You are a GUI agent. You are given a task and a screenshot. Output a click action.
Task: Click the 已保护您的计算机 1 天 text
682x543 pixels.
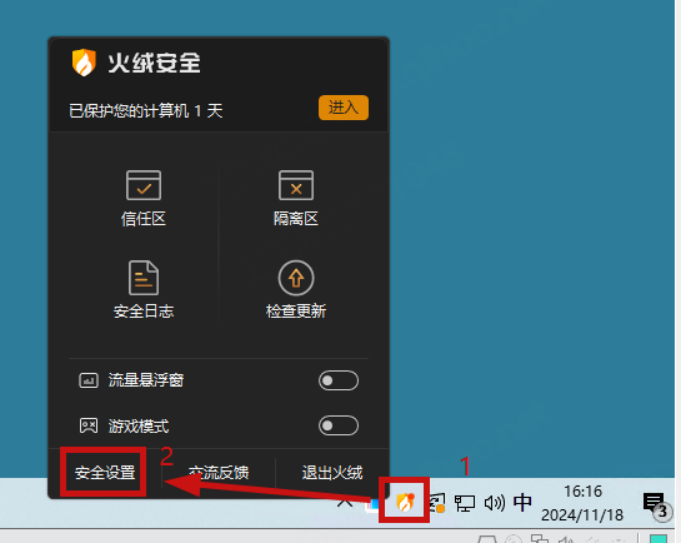click(x=146, y=111)
